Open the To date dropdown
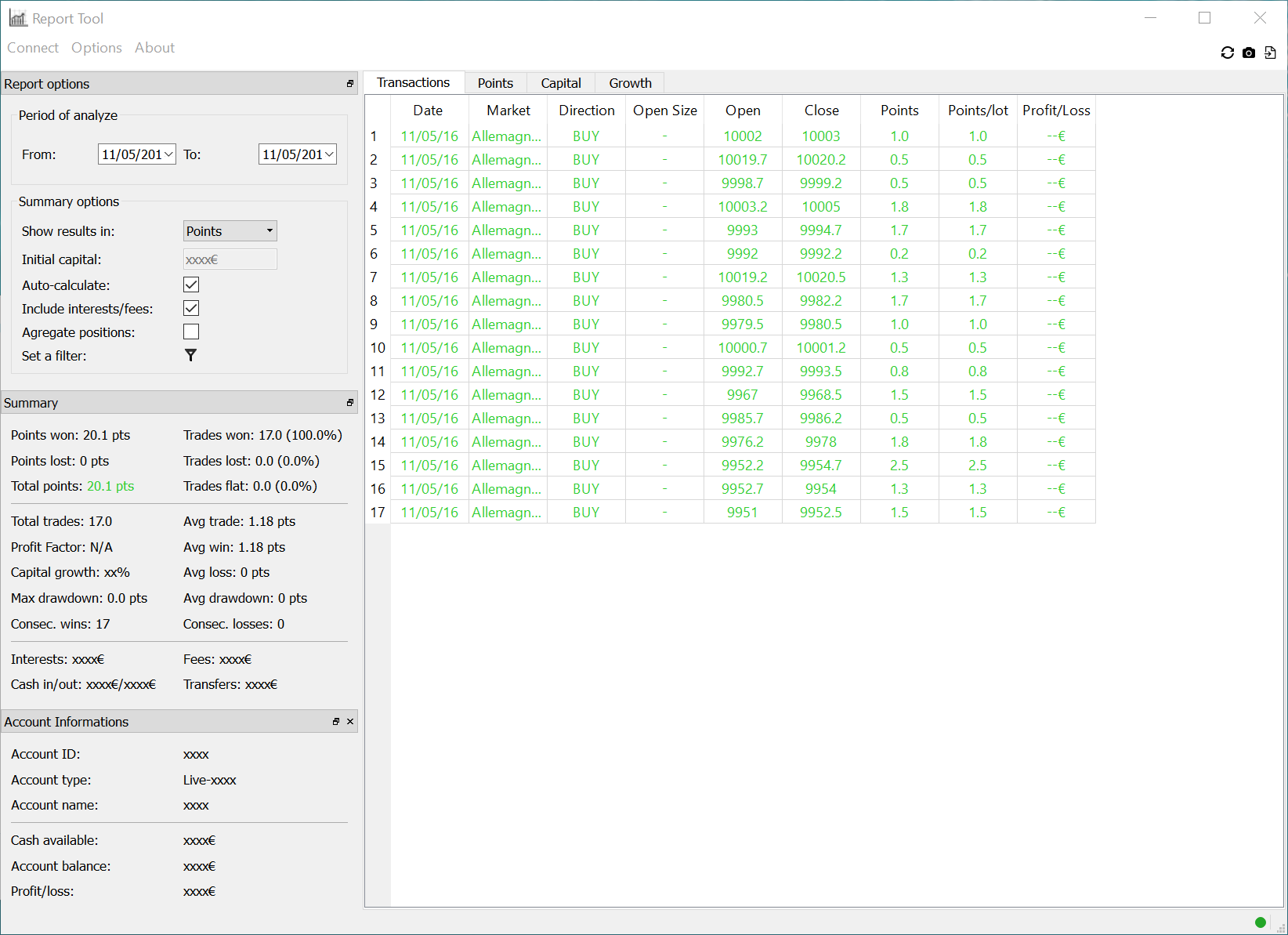Image resolution: width=1288 pixels, height=935 pixels. (x=329, y=154)
